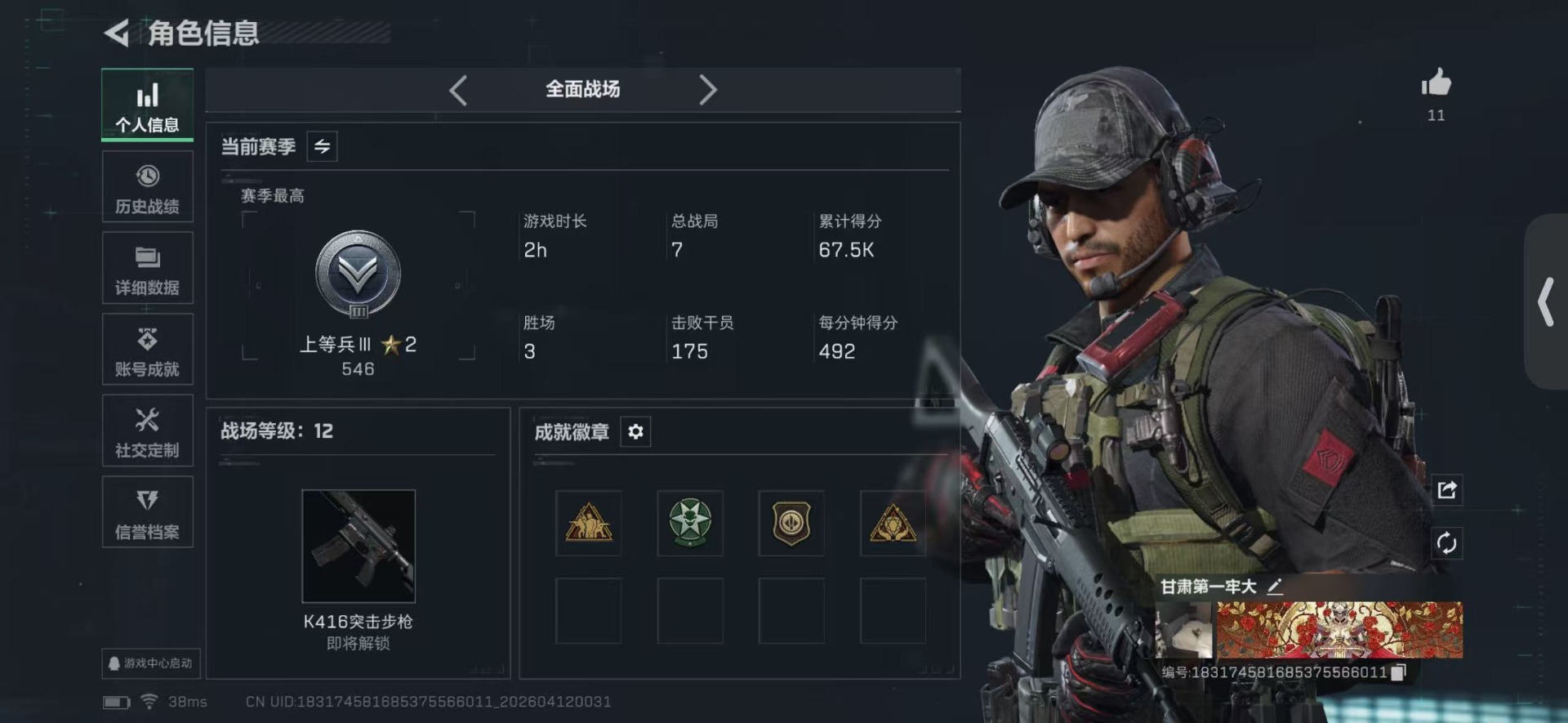Open the 历史战绩 tab
Image resolution: width=1568 pixels, height=723 pixels.
148,187
